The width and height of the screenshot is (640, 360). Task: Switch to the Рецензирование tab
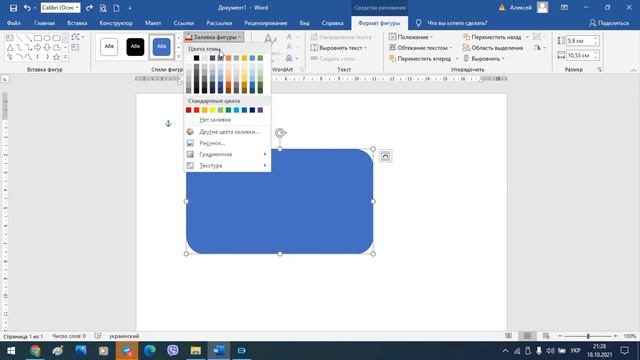(x=266, y=23)
